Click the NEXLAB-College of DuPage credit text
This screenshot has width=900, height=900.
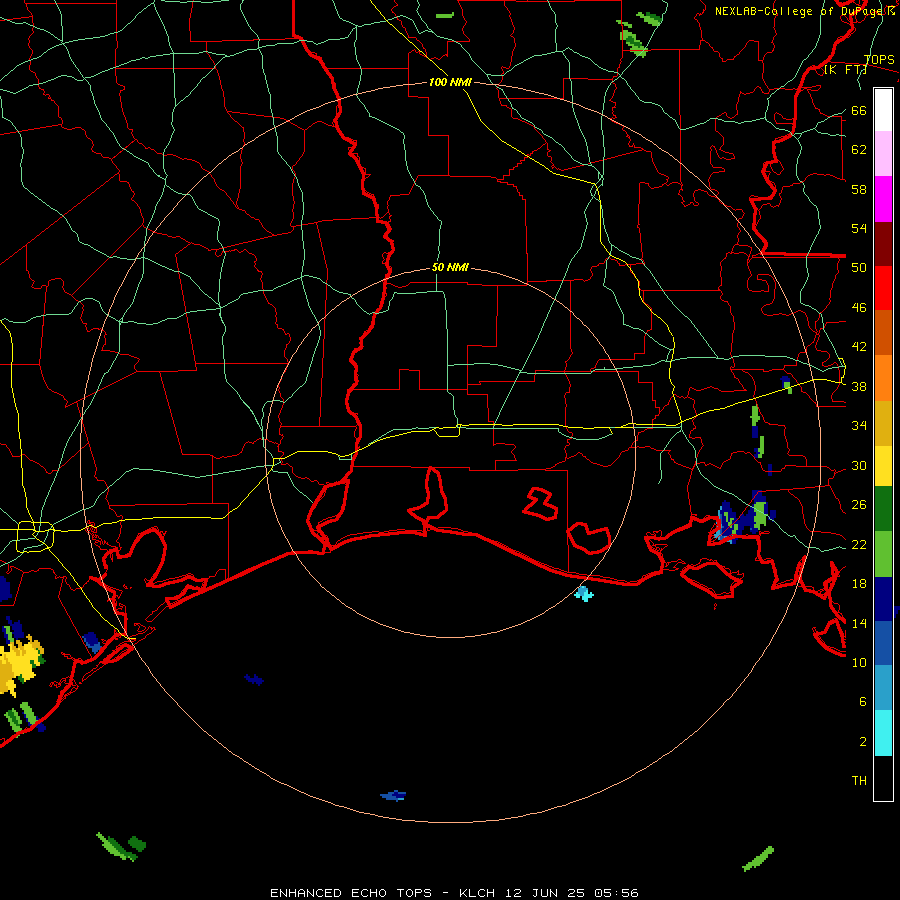coord(805,11)
